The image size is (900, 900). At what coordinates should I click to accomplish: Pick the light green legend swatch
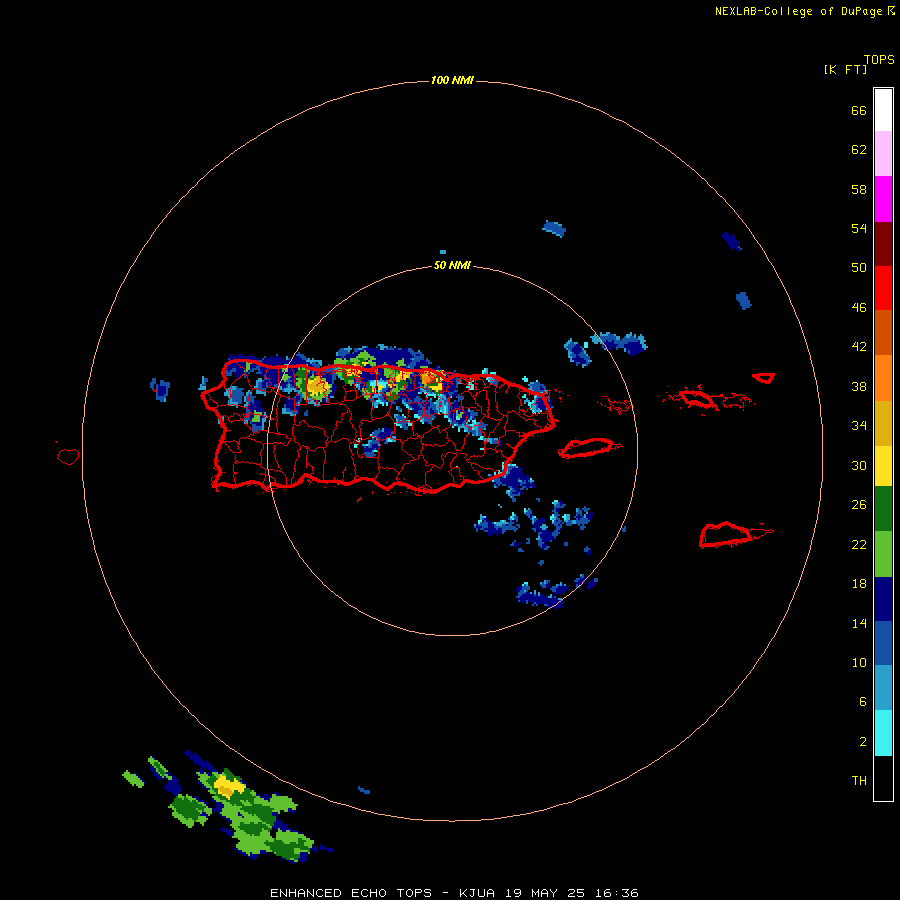point(883,554)
